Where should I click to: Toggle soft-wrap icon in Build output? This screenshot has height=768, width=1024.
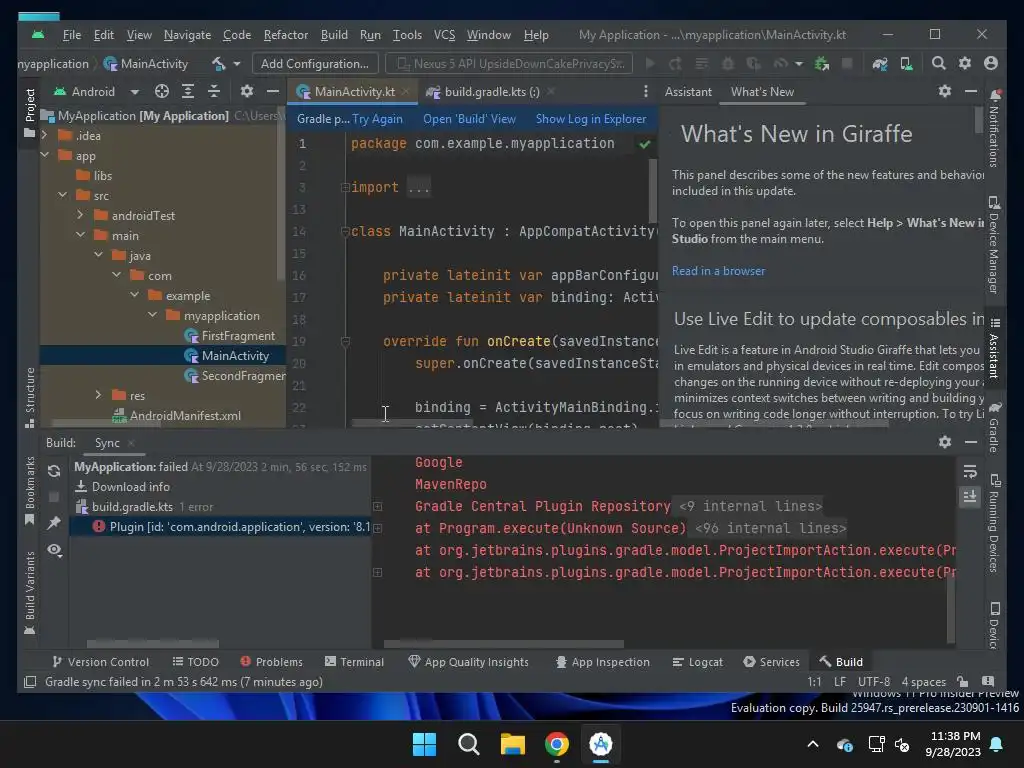[x=970, y=471]
